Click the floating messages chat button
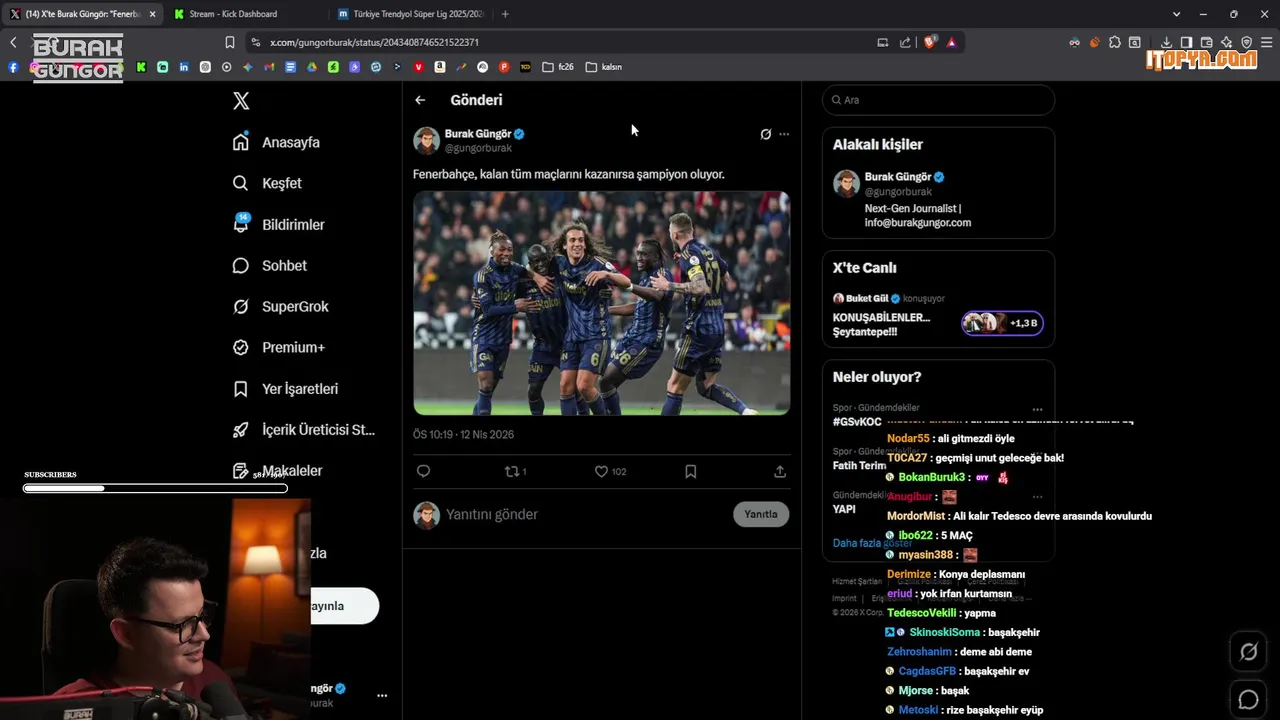Viewport: 1280px width, 720px height. [1248, 699]
